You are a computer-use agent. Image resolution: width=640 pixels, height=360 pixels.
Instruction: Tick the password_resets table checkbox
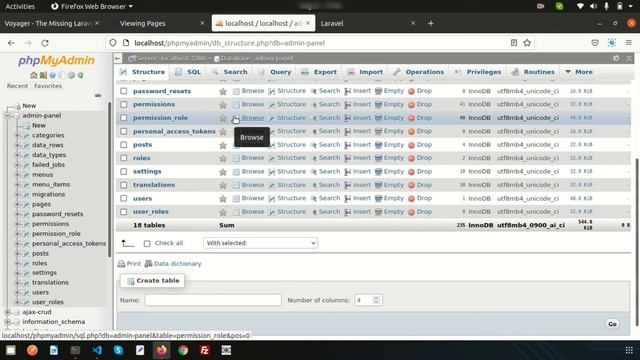[124, 91]
